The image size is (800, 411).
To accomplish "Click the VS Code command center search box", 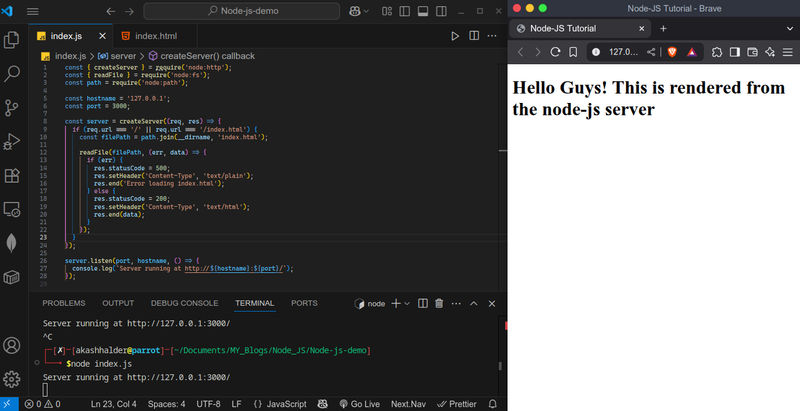I will click(242, 11).
